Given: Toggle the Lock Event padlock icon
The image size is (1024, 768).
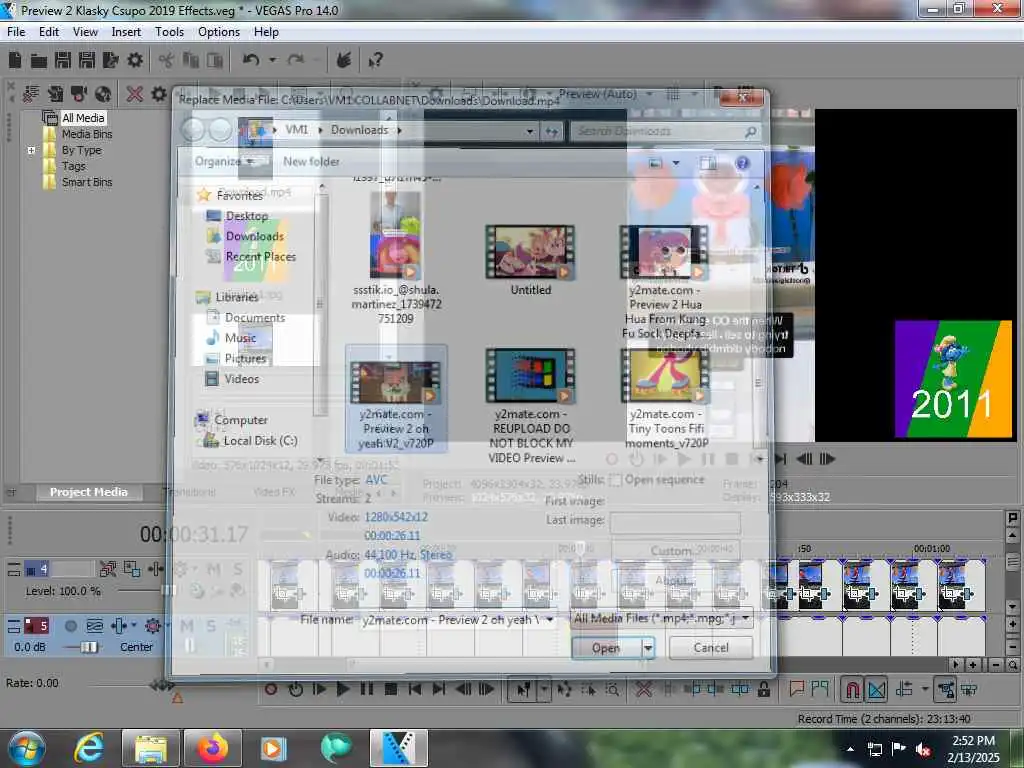Looking at the screenshot, I should [763, 689].
